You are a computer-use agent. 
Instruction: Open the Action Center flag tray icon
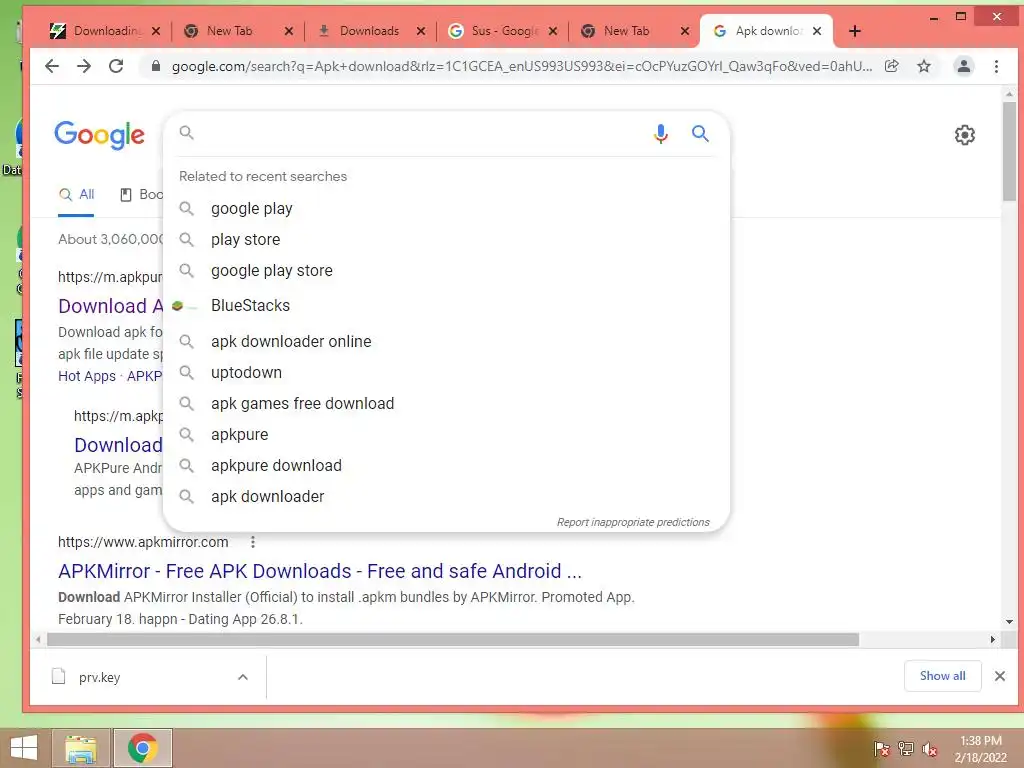(x=881, y=749)
